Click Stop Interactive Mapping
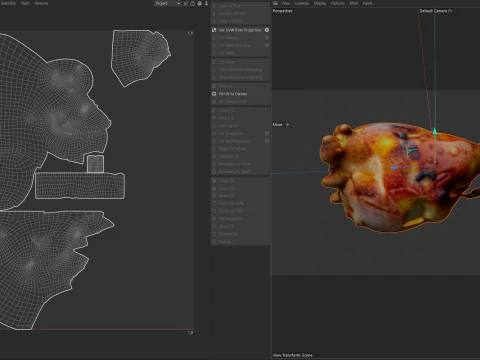480x360 pixels. point(240,77)
